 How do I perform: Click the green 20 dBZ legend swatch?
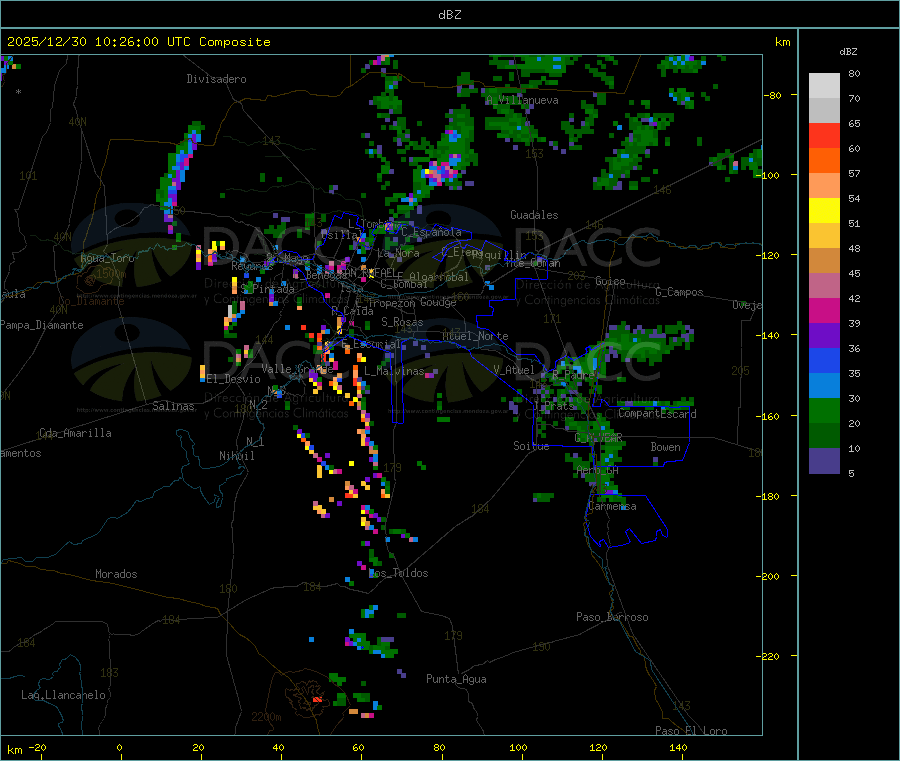pyautogui.click(x=824, y=411)
